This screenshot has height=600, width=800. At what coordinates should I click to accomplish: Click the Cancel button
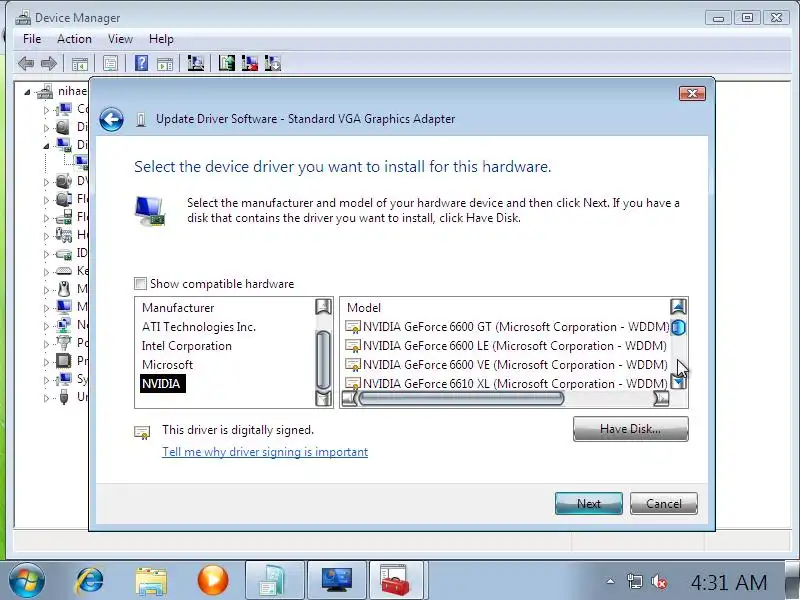click(664, 504)
